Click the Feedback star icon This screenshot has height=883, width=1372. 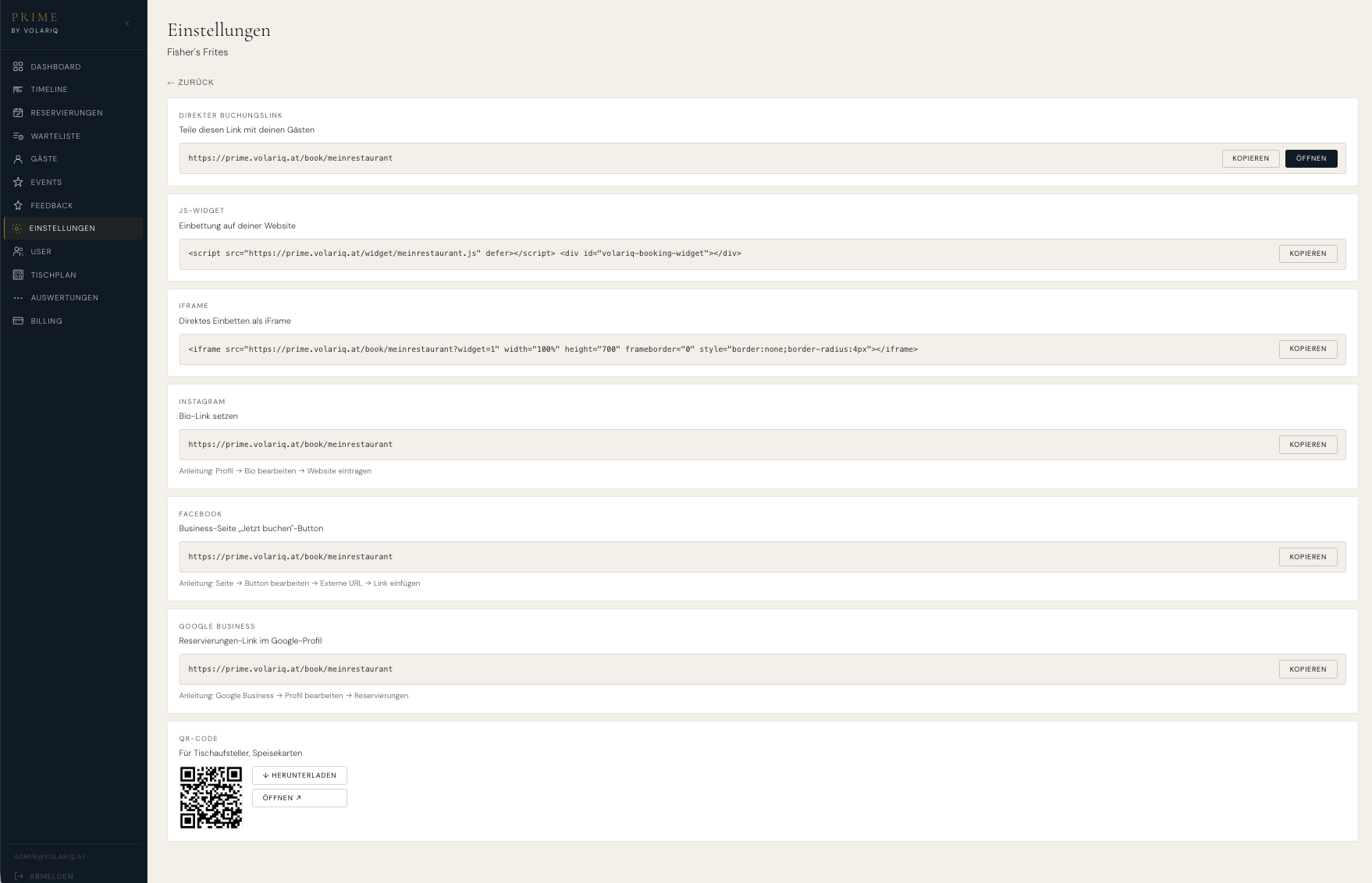pos(18,206)
